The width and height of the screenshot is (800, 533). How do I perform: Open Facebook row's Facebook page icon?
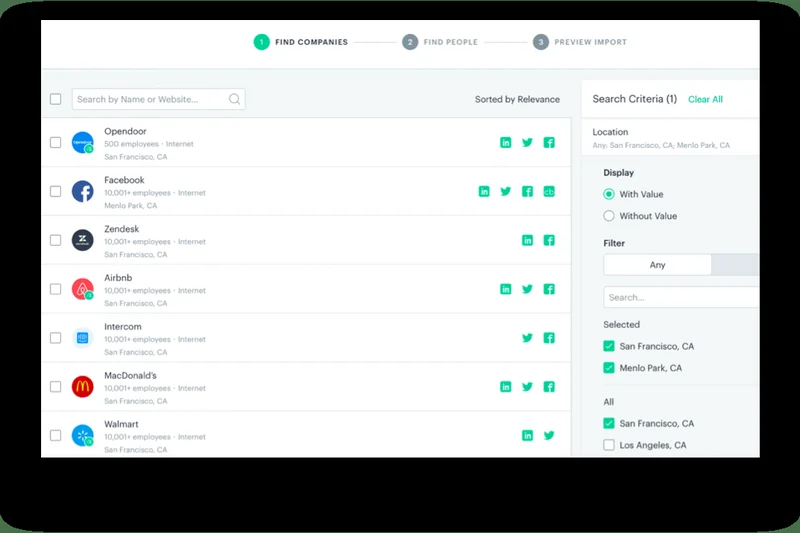pos(527,192)
